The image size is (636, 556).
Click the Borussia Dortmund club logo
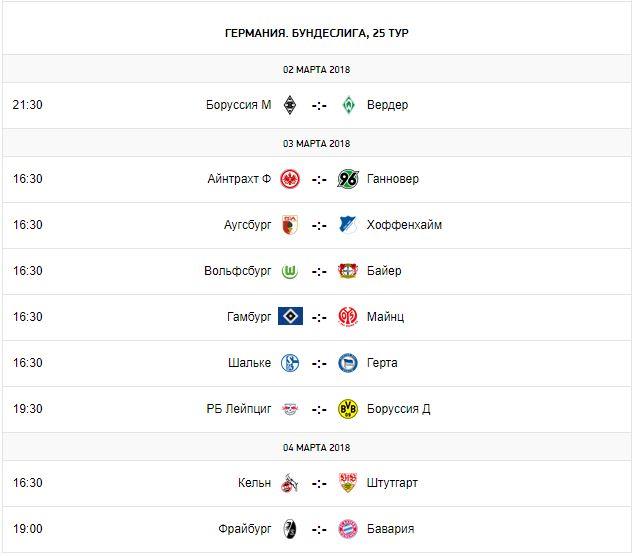click(x=348, y=409)
